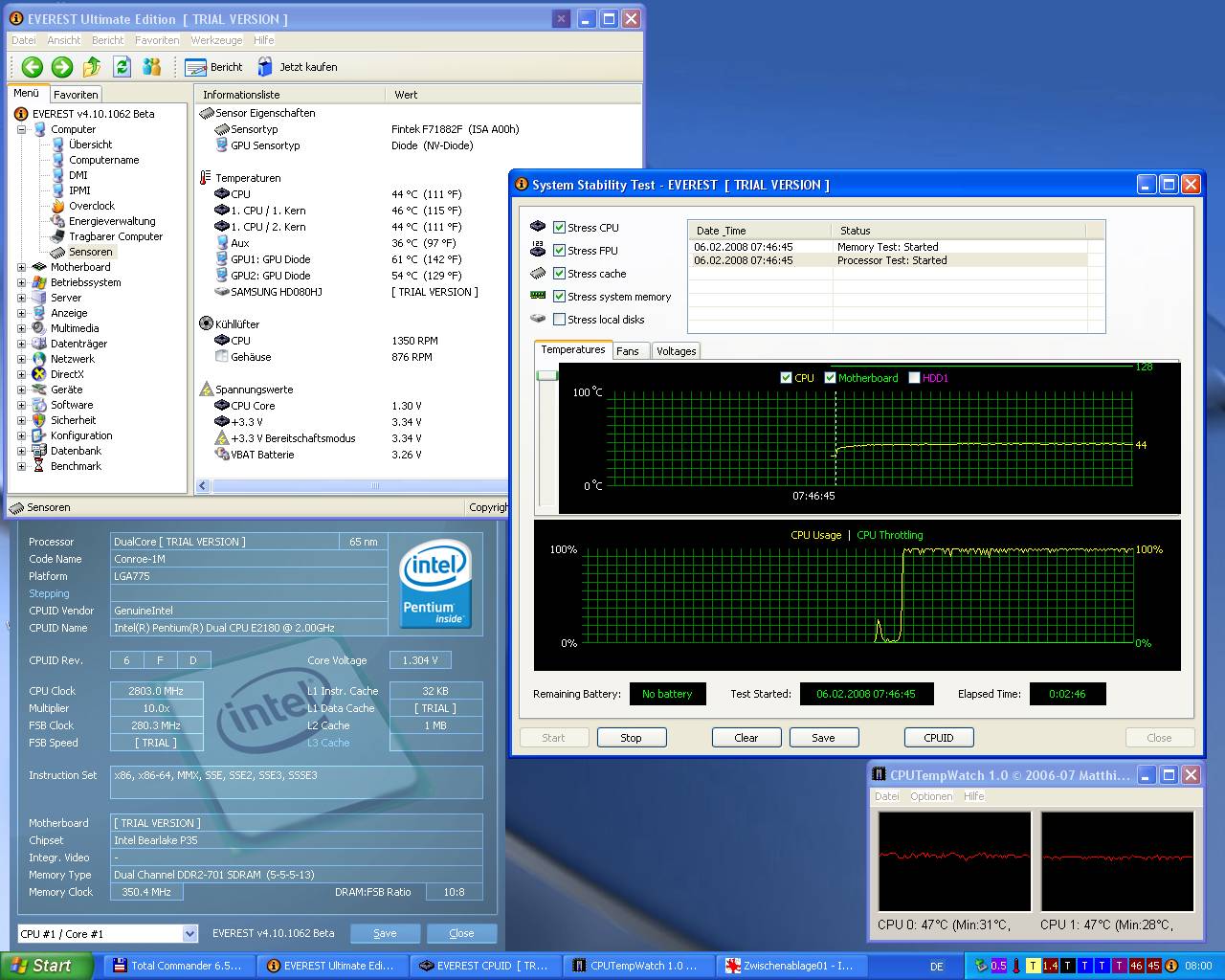Enable the Stress local disks checkbox
Image resolution: width=1225 pixels, height=980 pixels.
pyautogui.click(x=560, y=320)
